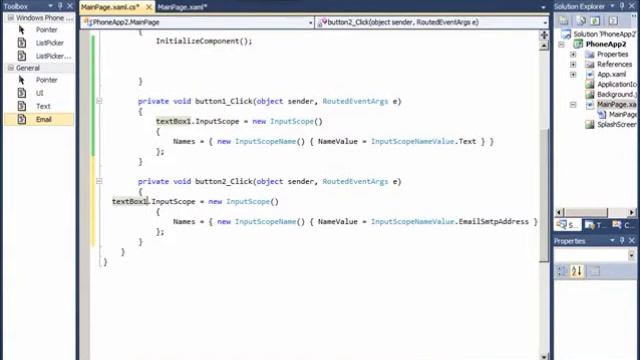
Task: Close the Toolbox panel
Action: point(70,6)
